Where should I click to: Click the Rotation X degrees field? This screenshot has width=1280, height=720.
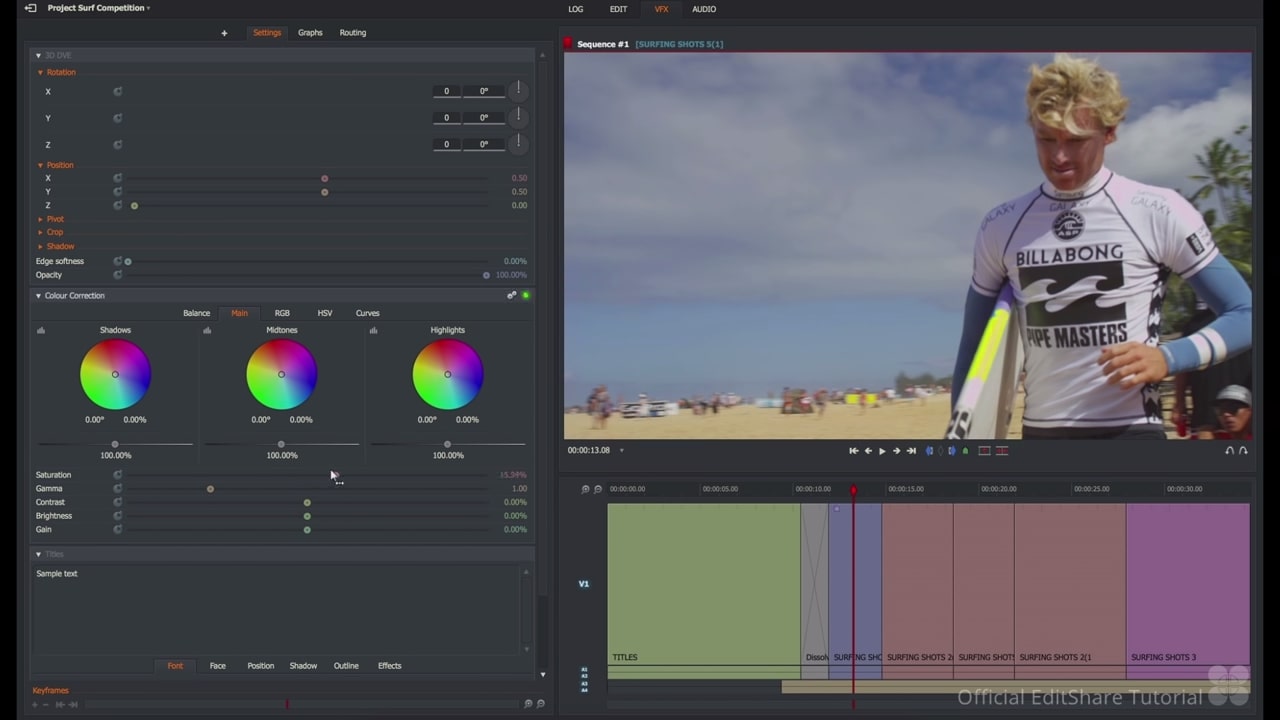tap(484, 91)
